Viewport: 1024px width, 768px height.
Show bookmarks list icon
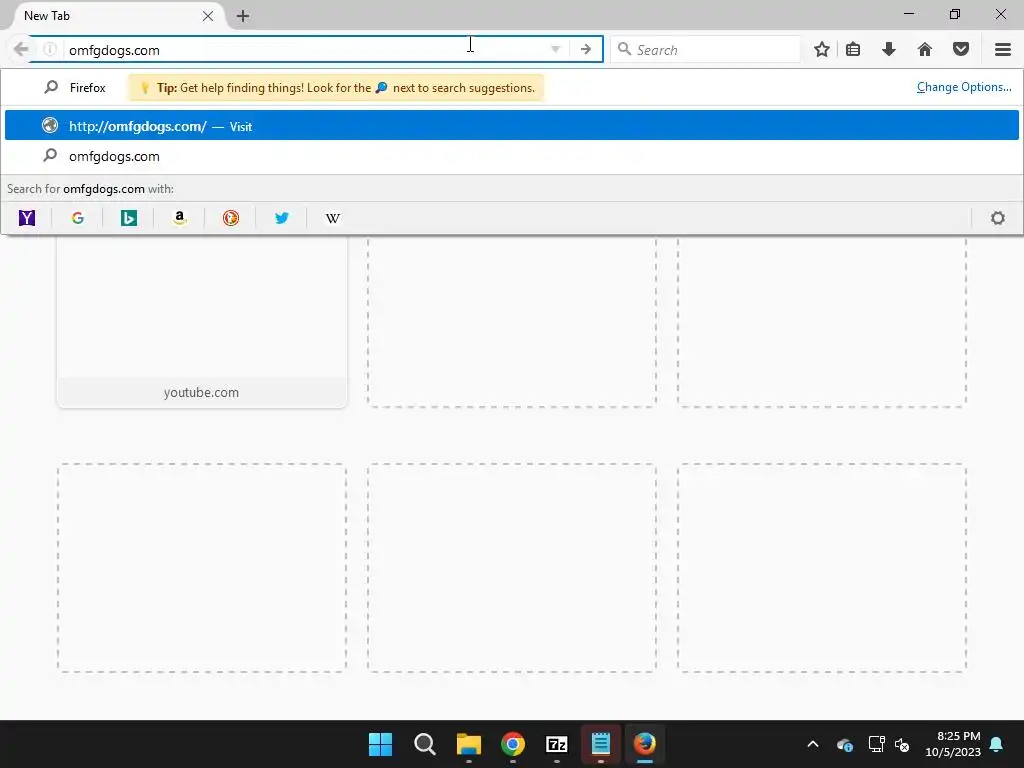pos(853,50)
